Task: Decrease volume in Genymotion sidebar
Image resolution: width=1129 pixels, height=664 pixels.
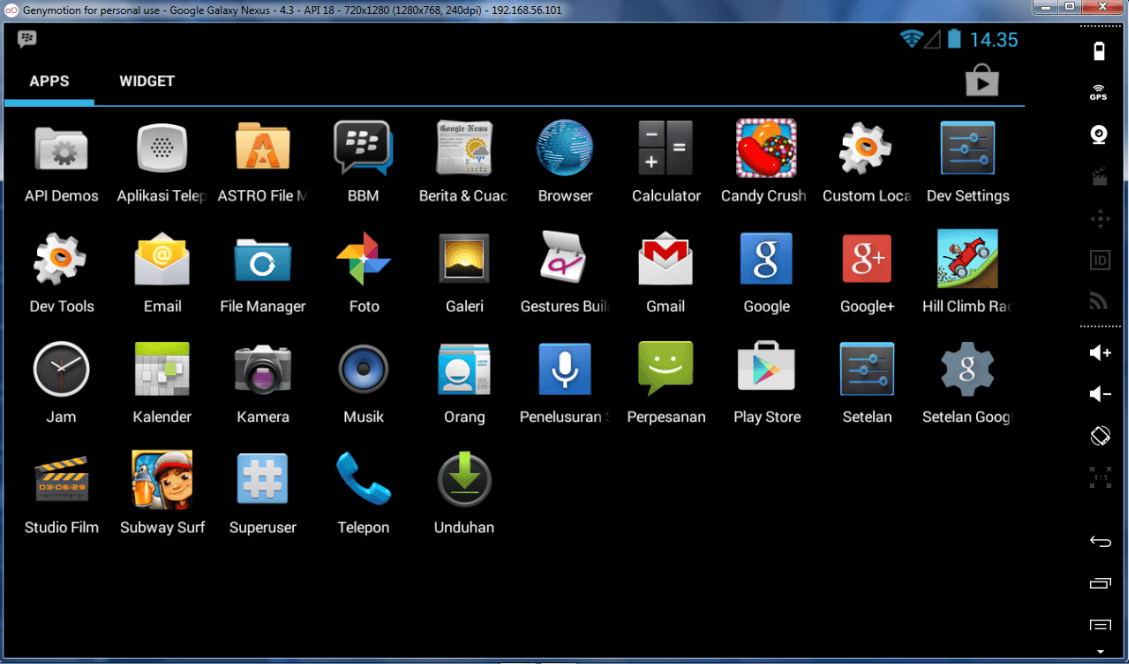Action: 1100,394
